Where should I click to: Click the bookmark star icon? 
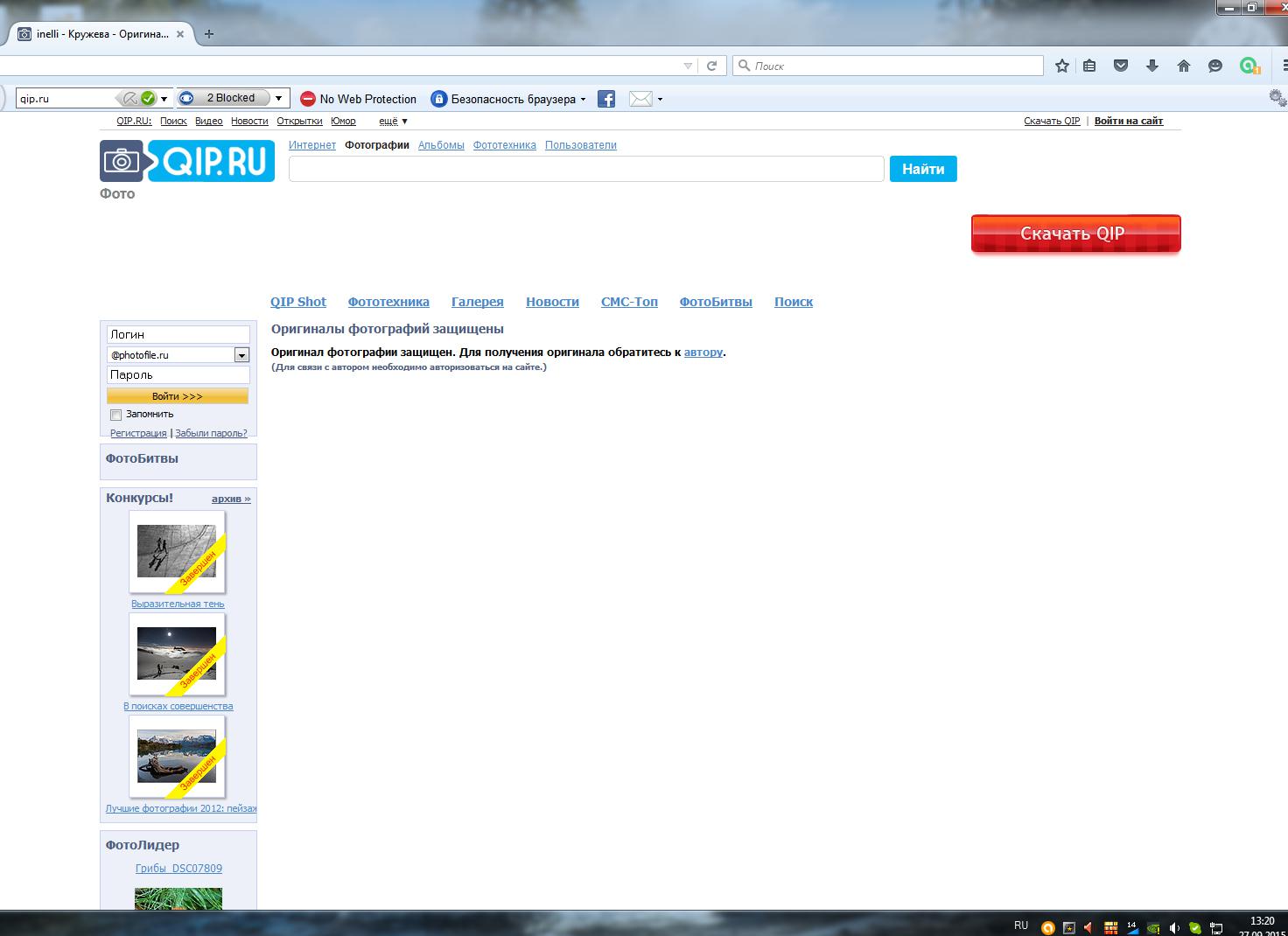1062,66
